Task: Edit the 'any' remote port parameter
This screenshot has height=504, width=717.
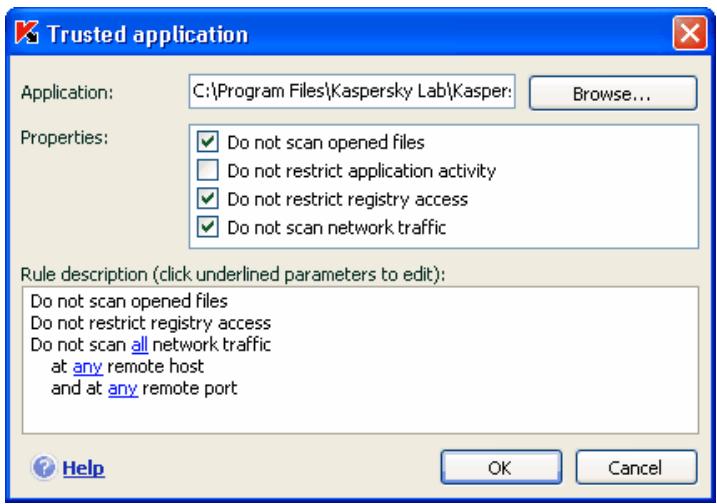Action: coord(123,389)
